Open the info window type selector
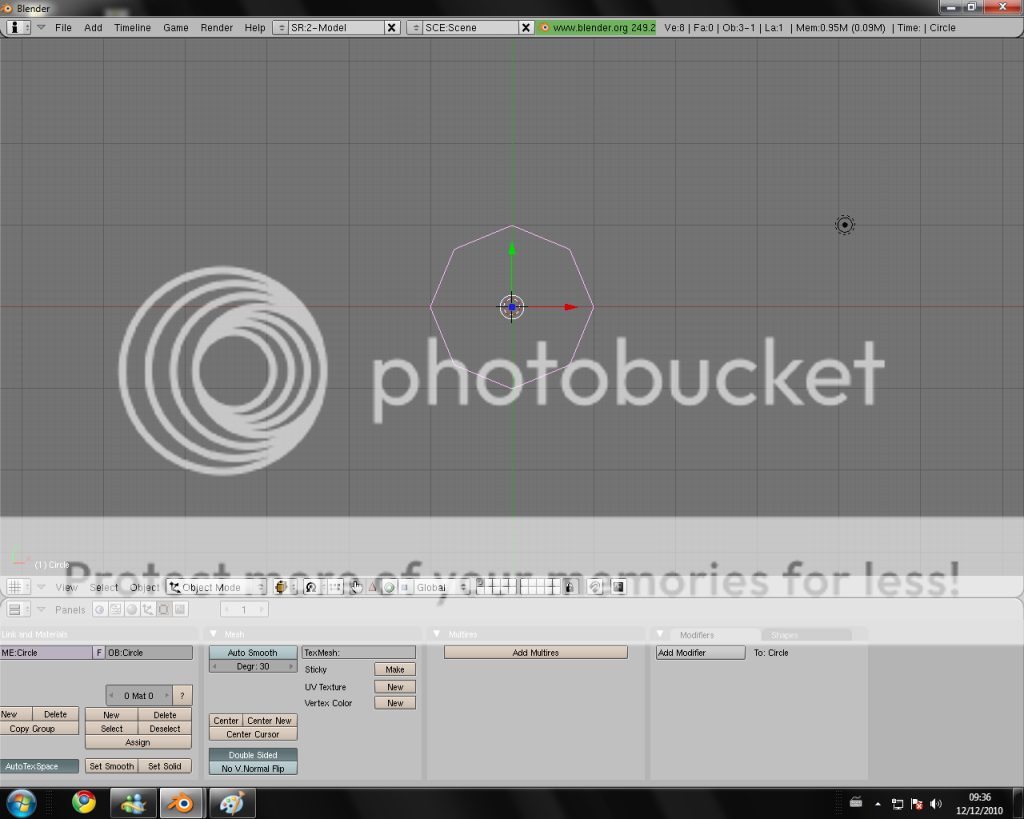 (x=18, y=27)
